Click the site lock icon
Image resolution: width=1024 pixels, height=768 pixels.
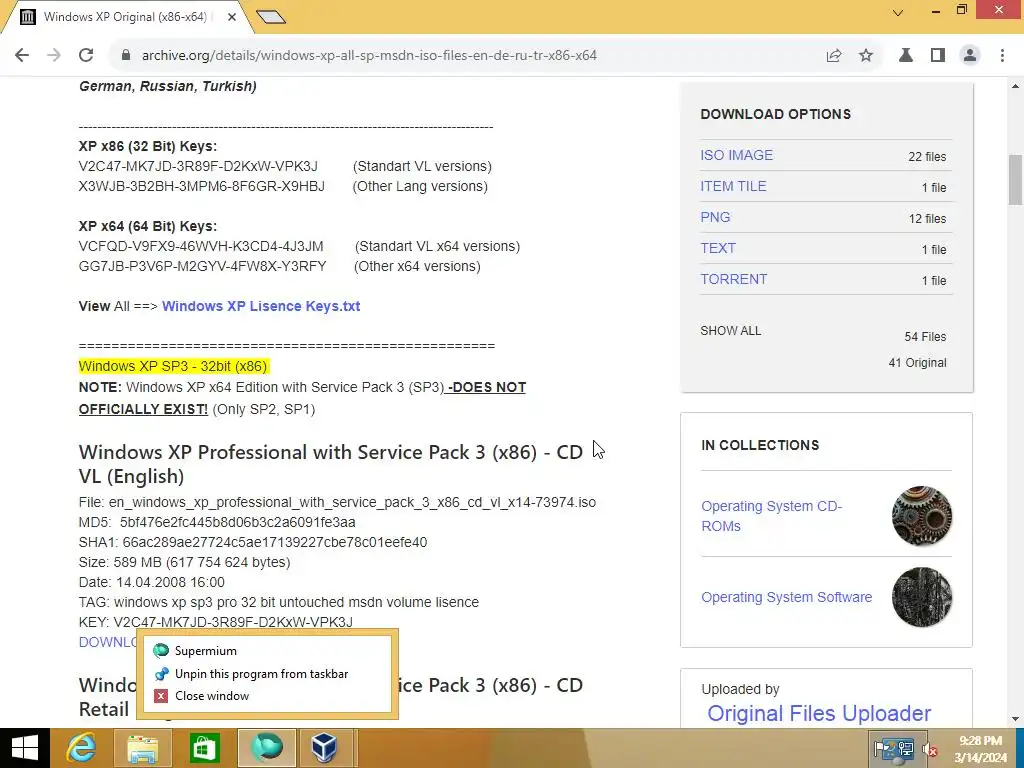(x=126, y=56)
